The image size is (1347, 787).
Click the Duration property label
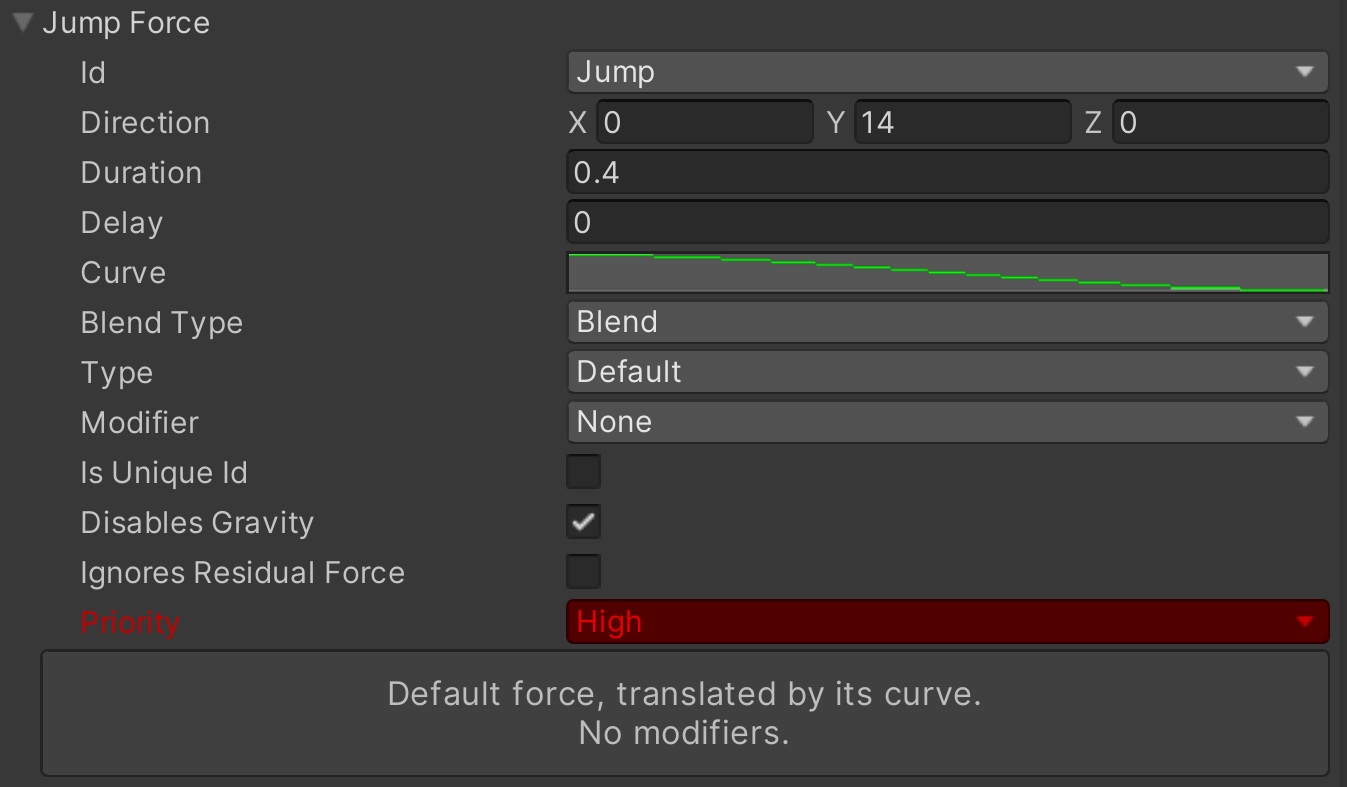[141, 173]
